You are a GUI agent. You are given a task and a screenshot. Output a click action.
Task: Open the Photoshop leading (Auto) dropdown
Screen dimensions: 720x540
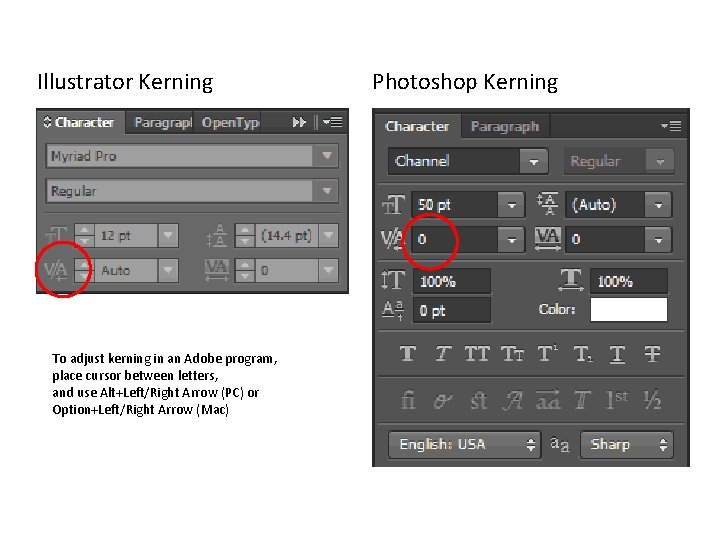coord(658,205)
